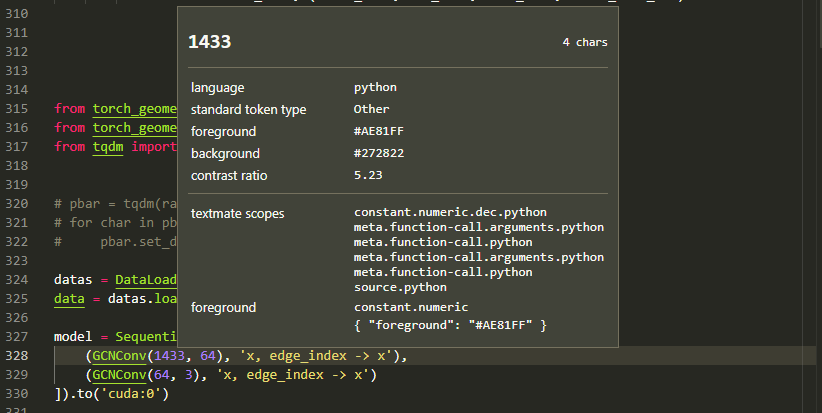Click 'model' variable on line 327
Image resolution: width=822 pixels, height=413 pixels.
(73, 336)
